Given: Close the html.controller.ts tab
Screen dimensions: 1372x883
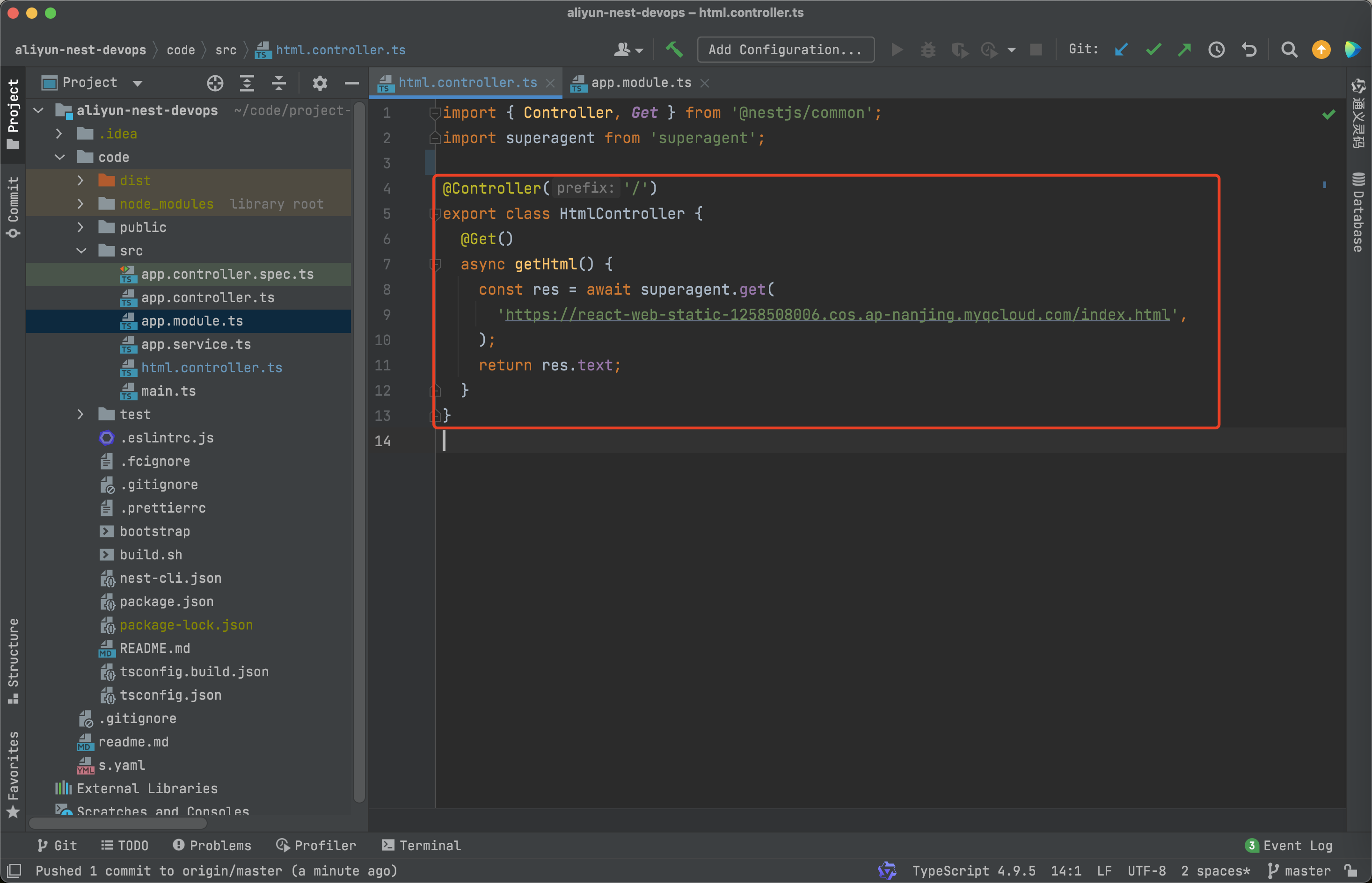Looking at the screenshot, I should [x=550, y=83].
